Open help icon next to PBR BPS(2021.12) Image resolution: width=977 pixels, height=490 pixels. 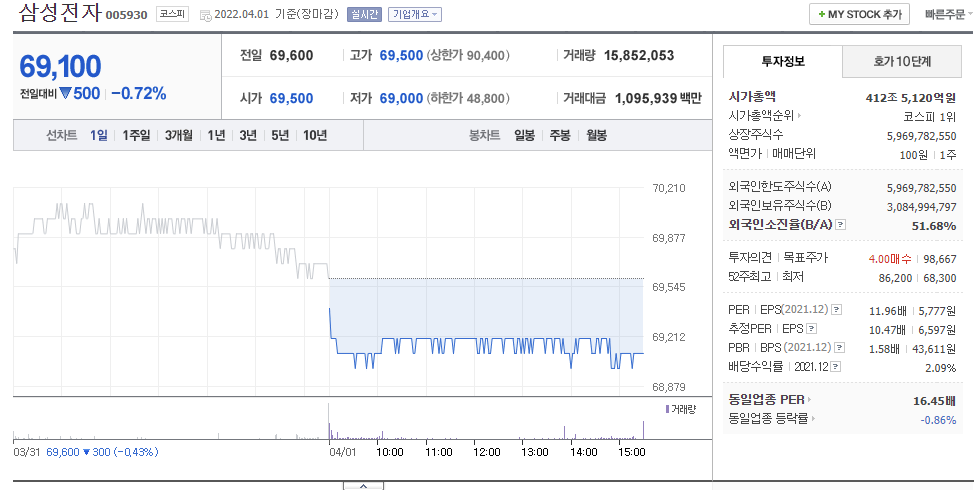pos(840,348)
